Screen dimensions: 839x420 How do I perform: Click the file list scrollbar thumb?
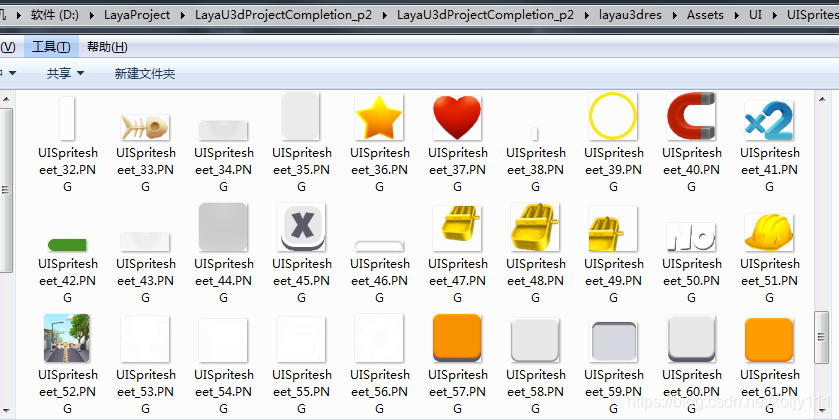coord(822,337)
